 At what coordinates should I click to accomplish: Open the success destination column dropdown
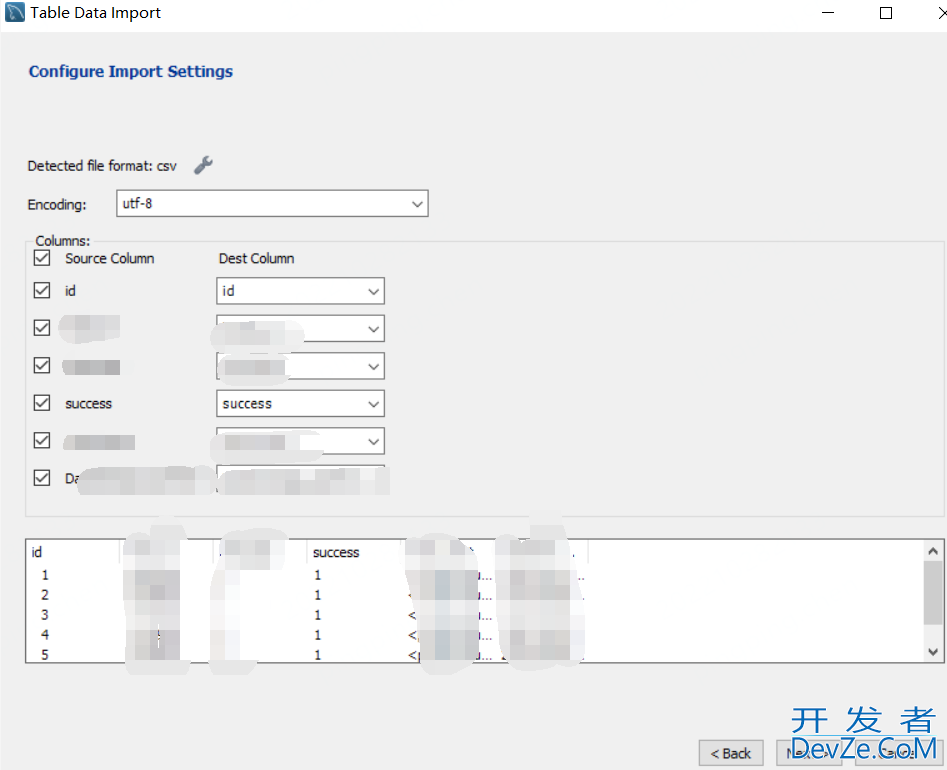coord(300,403)
